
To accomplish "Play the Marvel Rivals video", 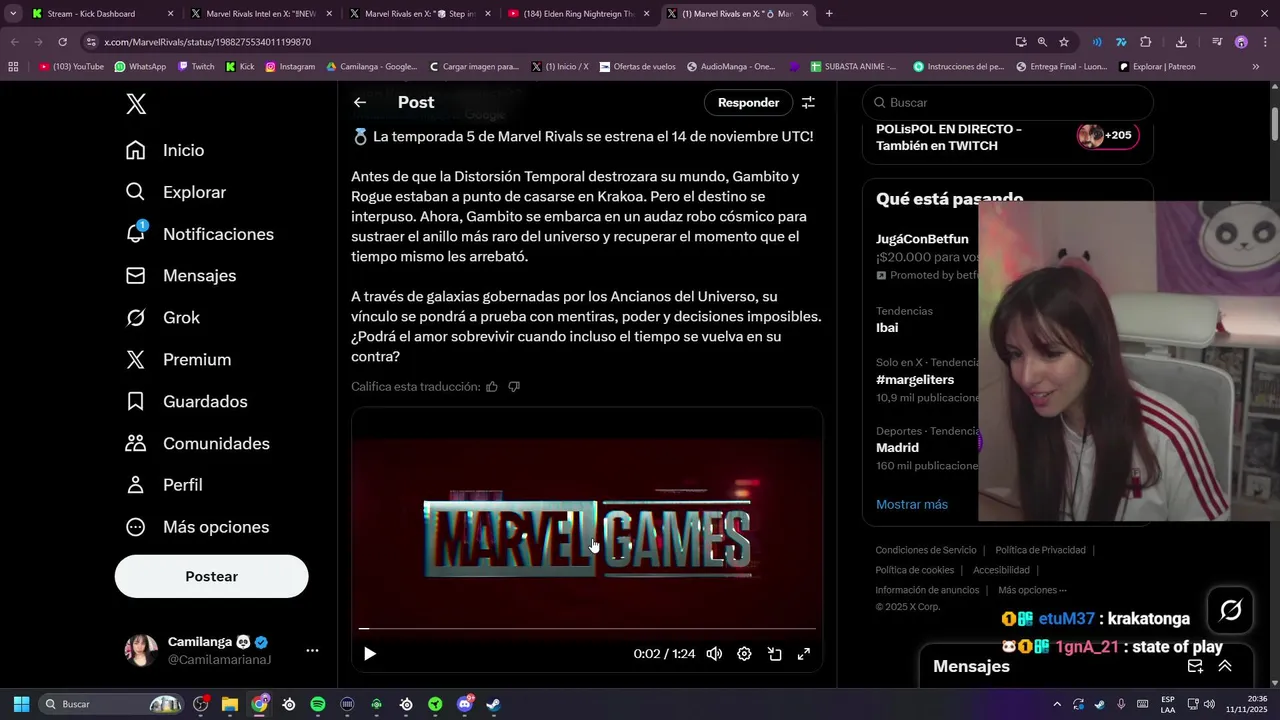I will pyautogui.click(x=370, y=654).
